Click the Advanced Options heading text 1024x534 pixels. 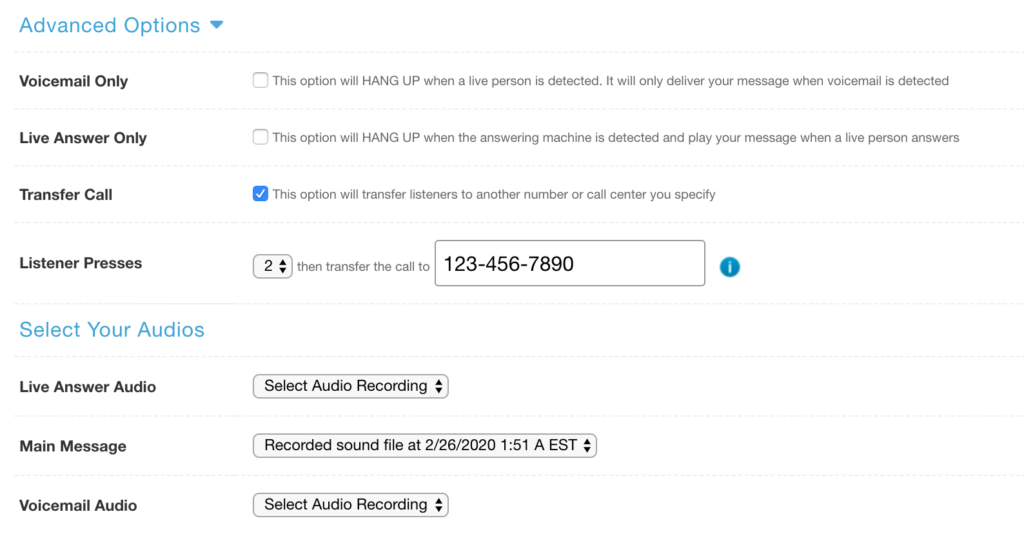pyautogui.click(x=110, y=25)
